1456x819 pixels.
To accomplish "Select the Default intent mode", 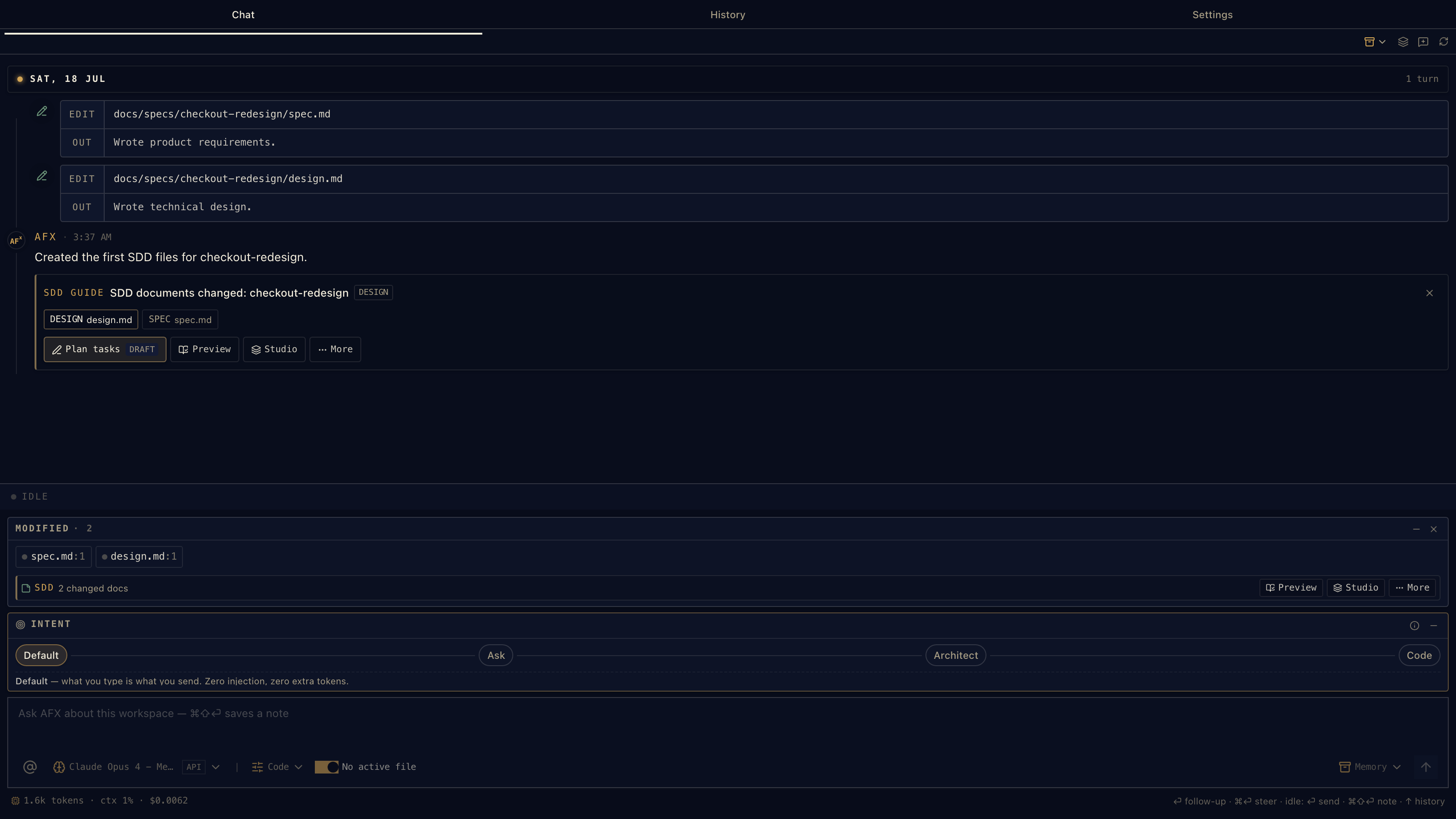I will [41, 656].
